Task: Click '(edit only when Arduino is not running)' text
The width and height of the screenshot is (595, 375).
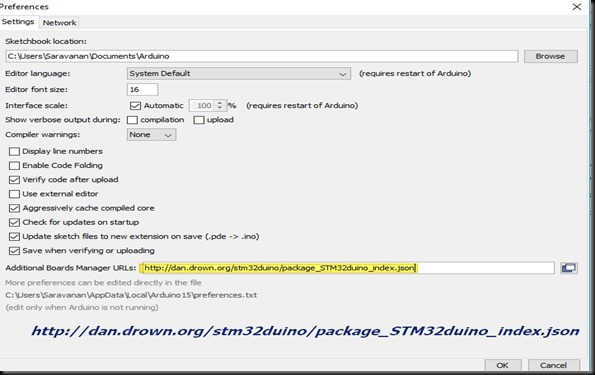Action: click(x=82, y=307)
